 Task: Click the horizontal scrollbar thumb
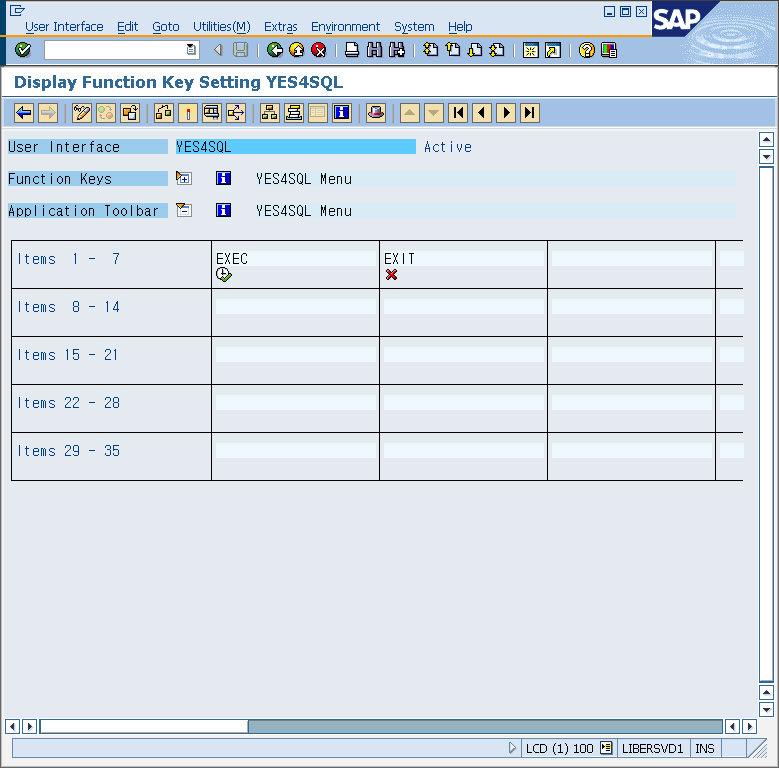pos(144,726)
